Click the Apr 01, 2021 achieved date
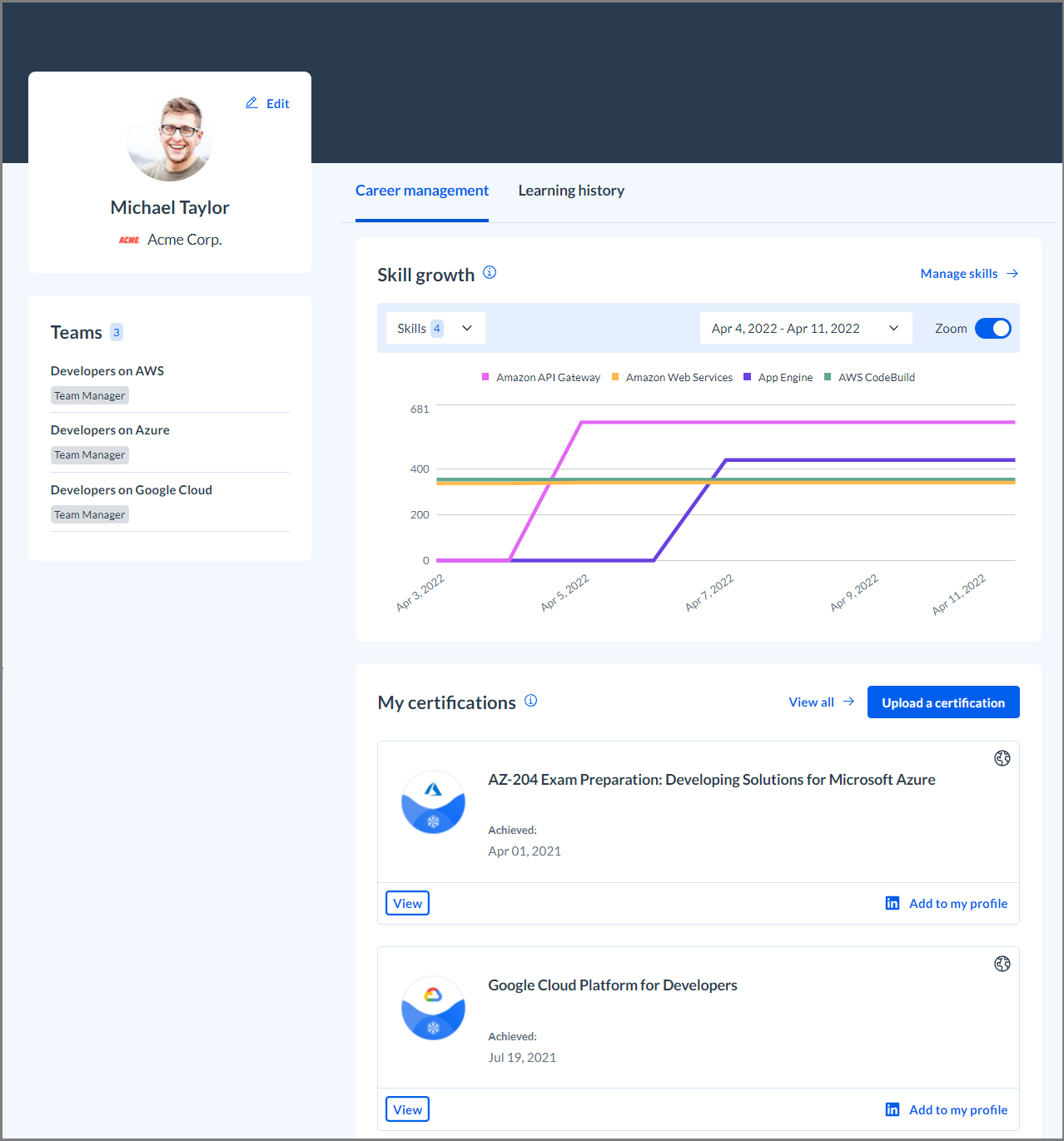Viewport: 1064px width, 1141px height. pyautogui.click(x=525, y=851)
